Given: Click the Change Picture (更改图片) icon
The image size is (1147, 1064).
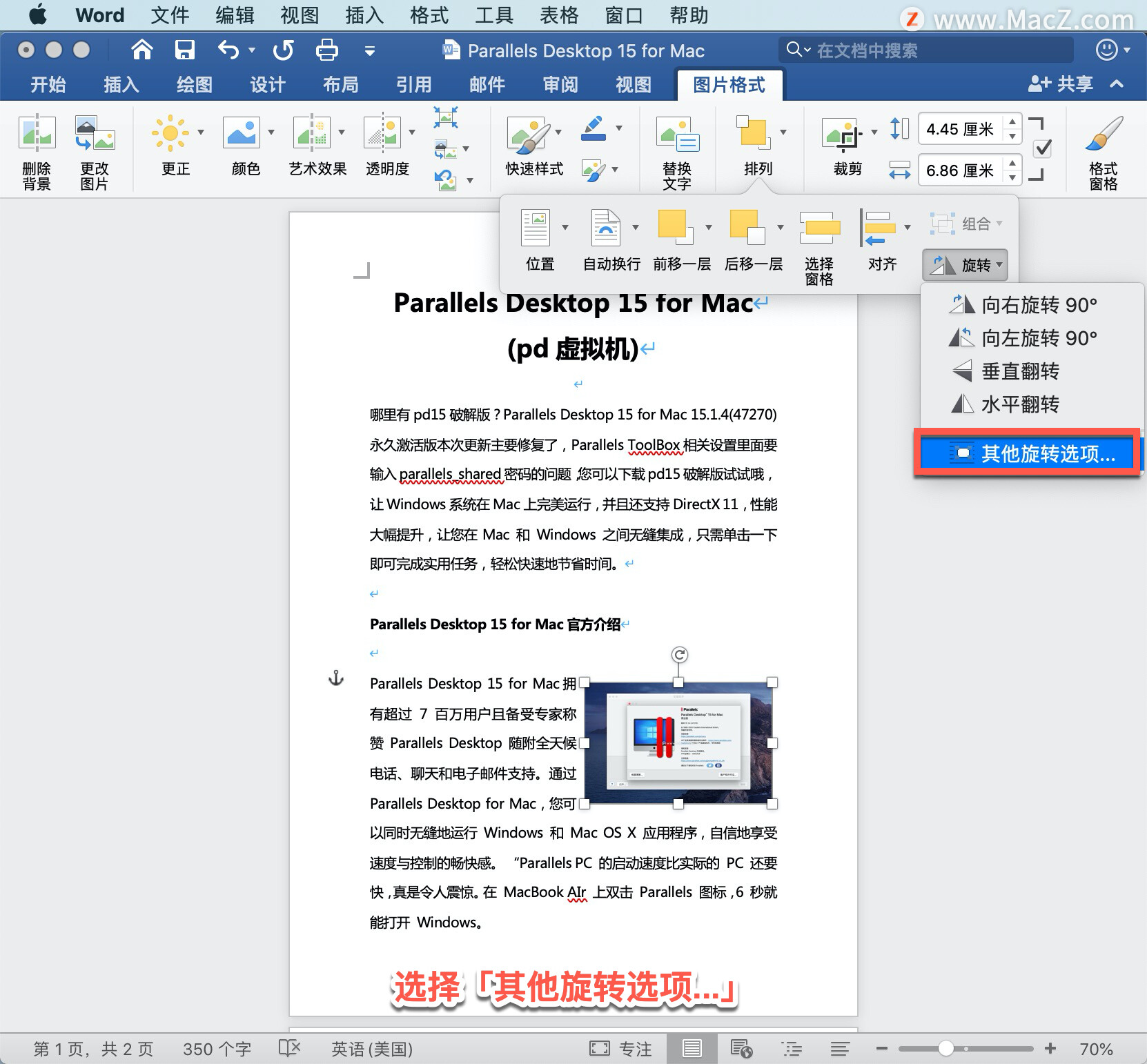Looking at the screenshot, I should tap(95, 133).
